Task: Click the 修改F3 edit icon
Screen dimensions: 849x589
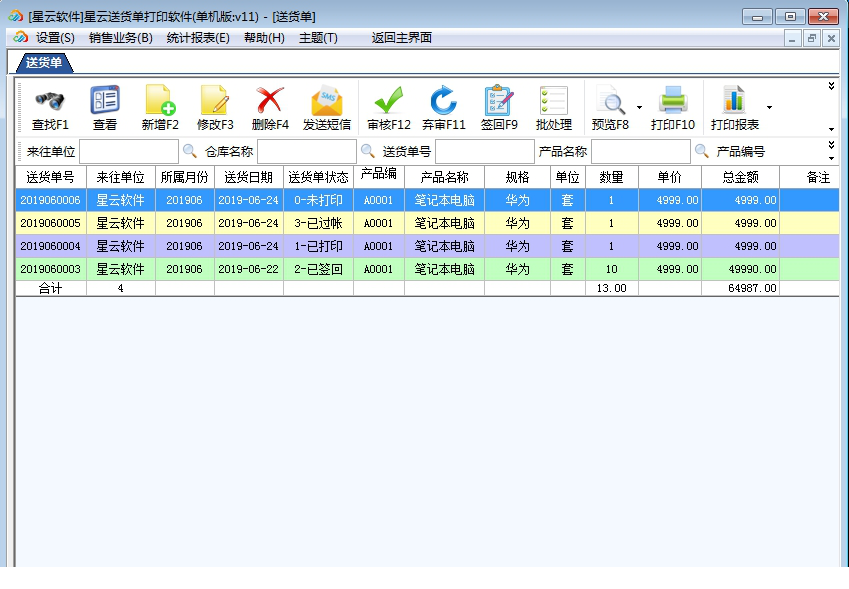Action: pyautogui.click(x=215, y=100)
